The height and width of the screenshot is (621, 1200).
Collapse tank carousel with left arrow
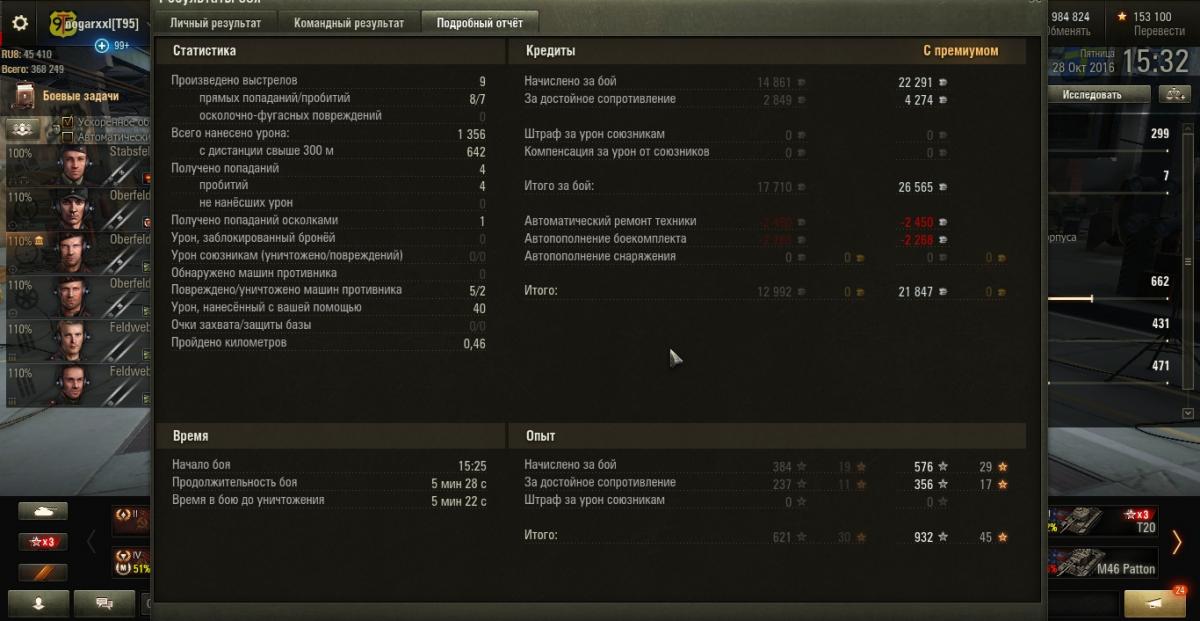91,543
